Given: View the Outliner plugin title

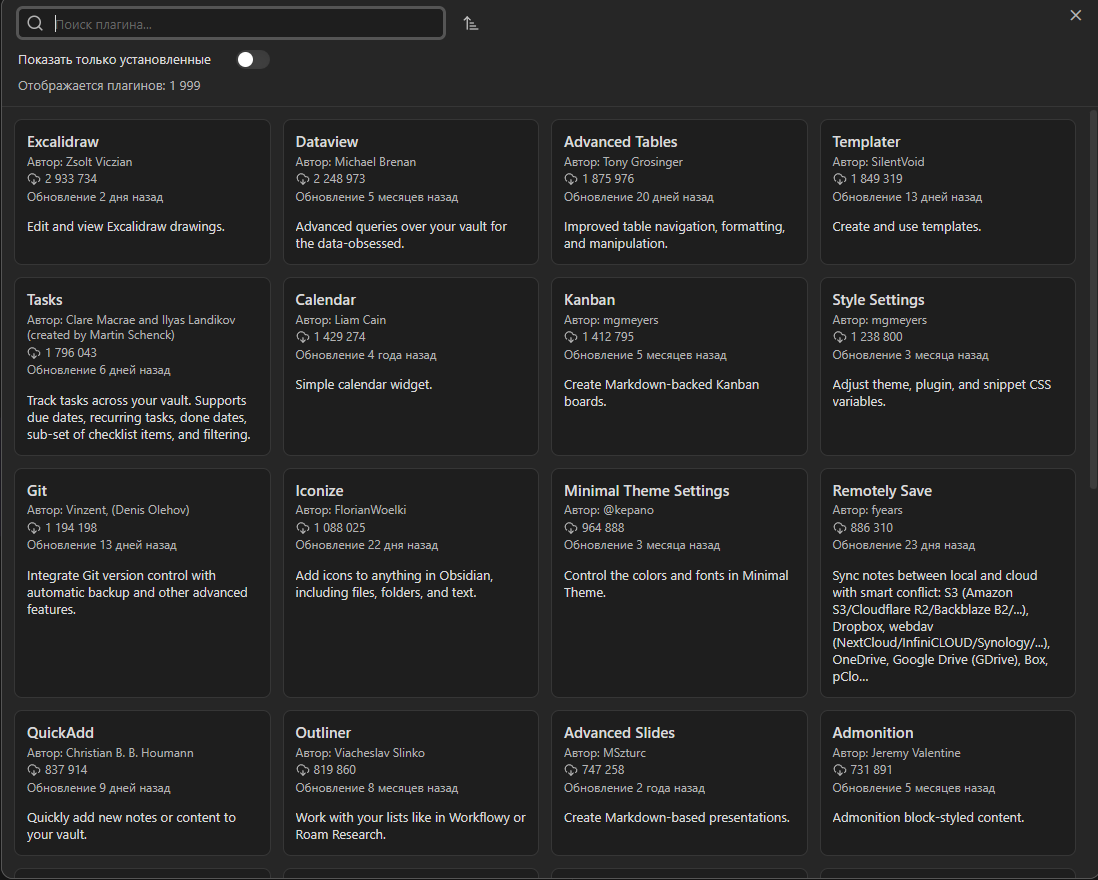Looking at the screenshot, I should coord(323,733).
